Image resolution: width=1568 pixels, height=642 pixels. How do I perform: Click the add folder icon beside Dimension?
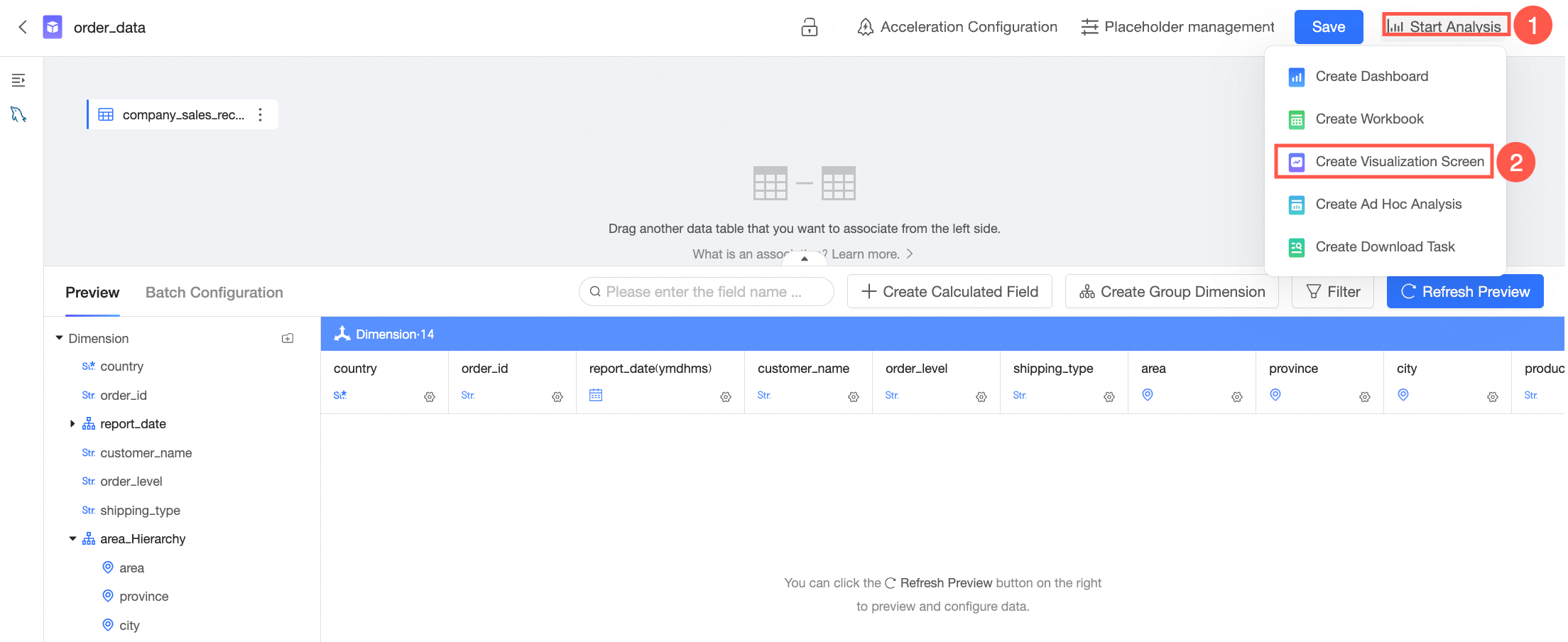[x=288, y=339]
